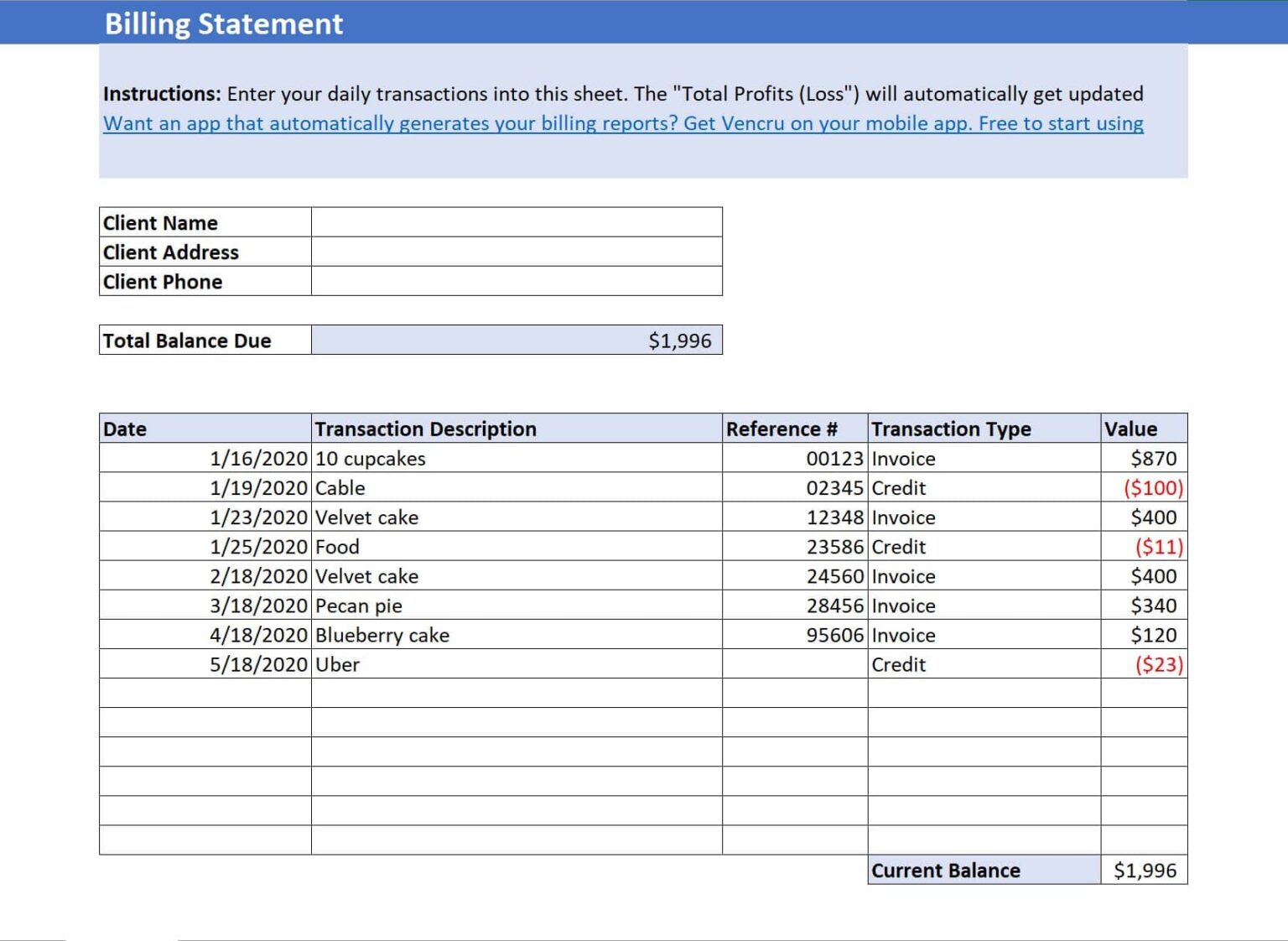Click the Billing Statement title header
The height and width of the screenshot is (941, 1288).
pyautogui.click(x=223, y=23)
